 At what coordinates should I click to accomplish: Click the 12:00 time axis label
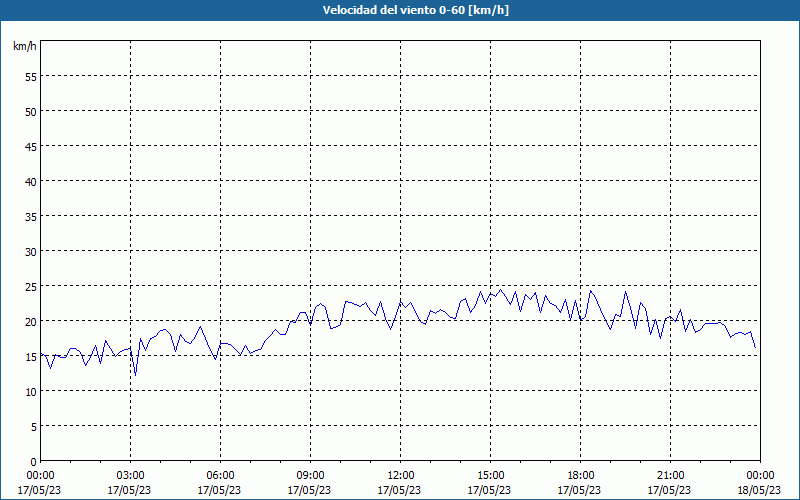pyautogui.click(x=401, y=476)
